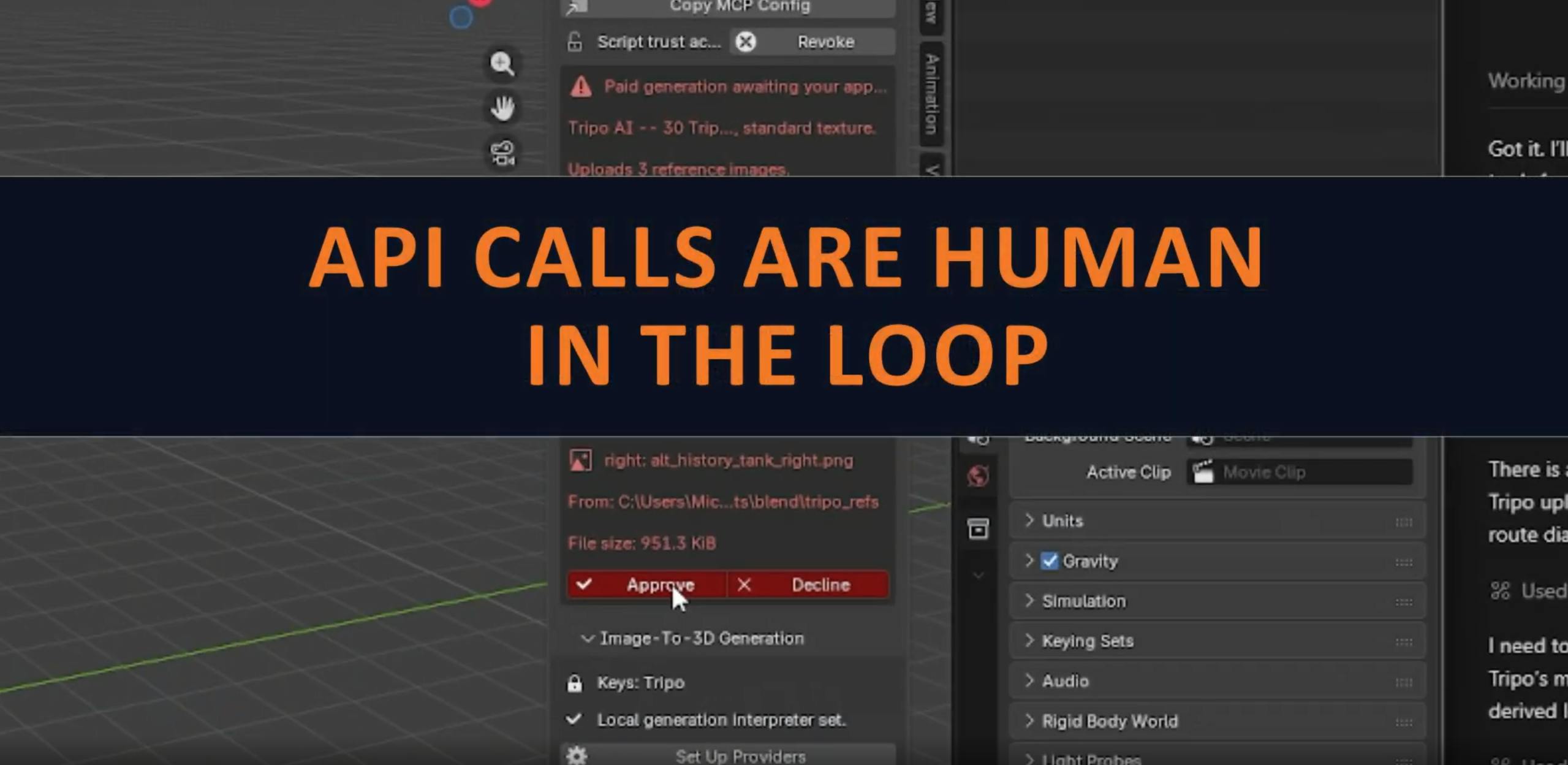
Task: Click the padlock icon beside Keys: Tripo
Action: coord(574,683)
